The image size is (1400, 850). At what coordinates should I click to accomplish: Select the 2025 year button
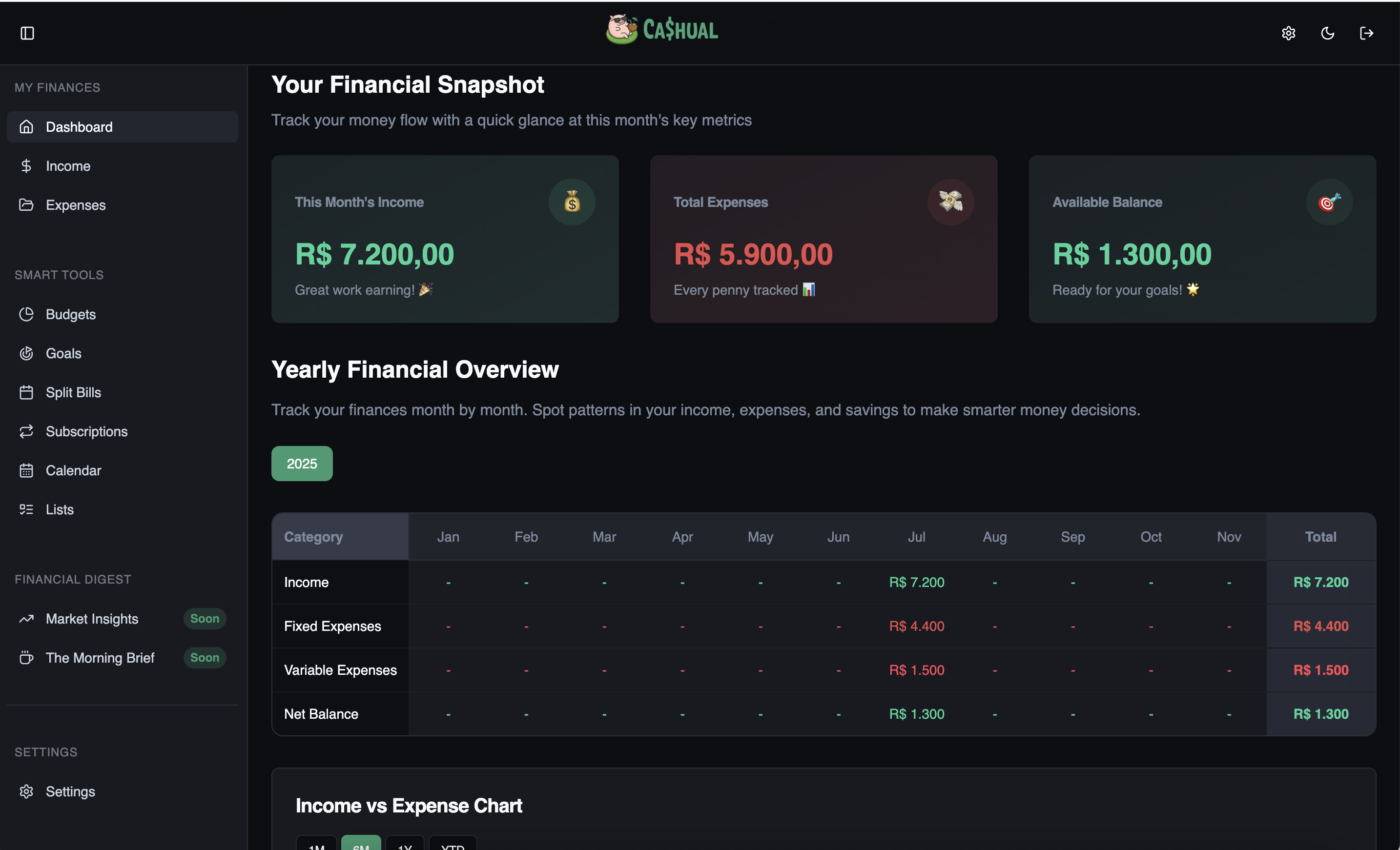pyautogui.click(x=302, y=464)
